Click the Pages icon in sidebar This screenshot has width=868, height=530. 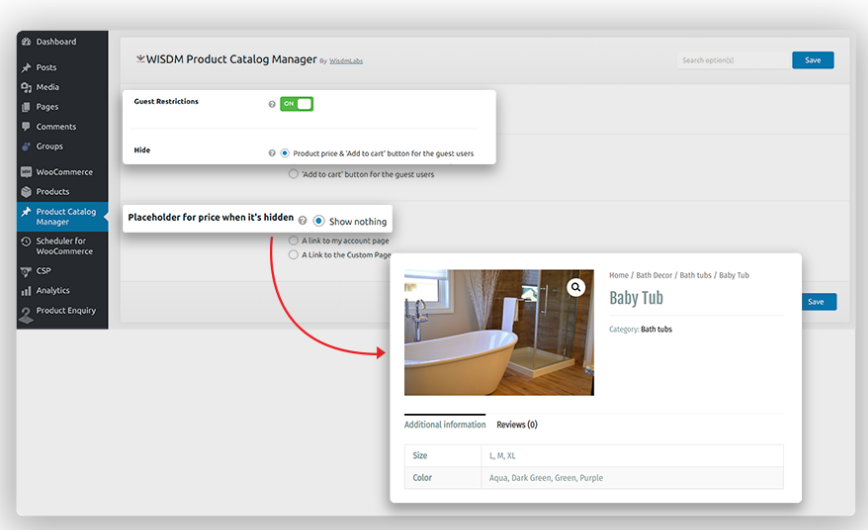pos(26,107)
